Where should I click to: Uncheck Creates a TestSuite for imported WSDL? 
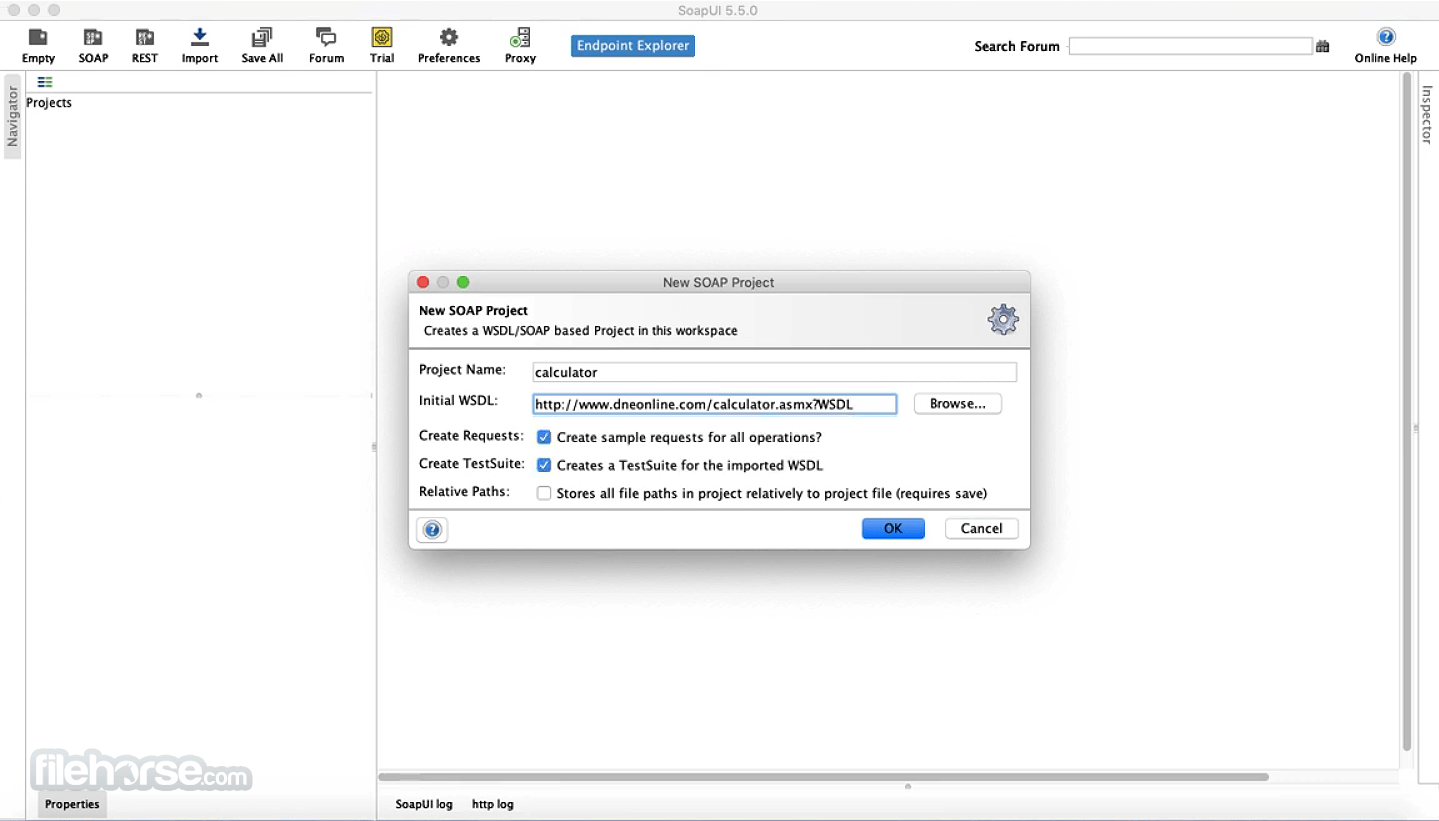coord(544,465)
